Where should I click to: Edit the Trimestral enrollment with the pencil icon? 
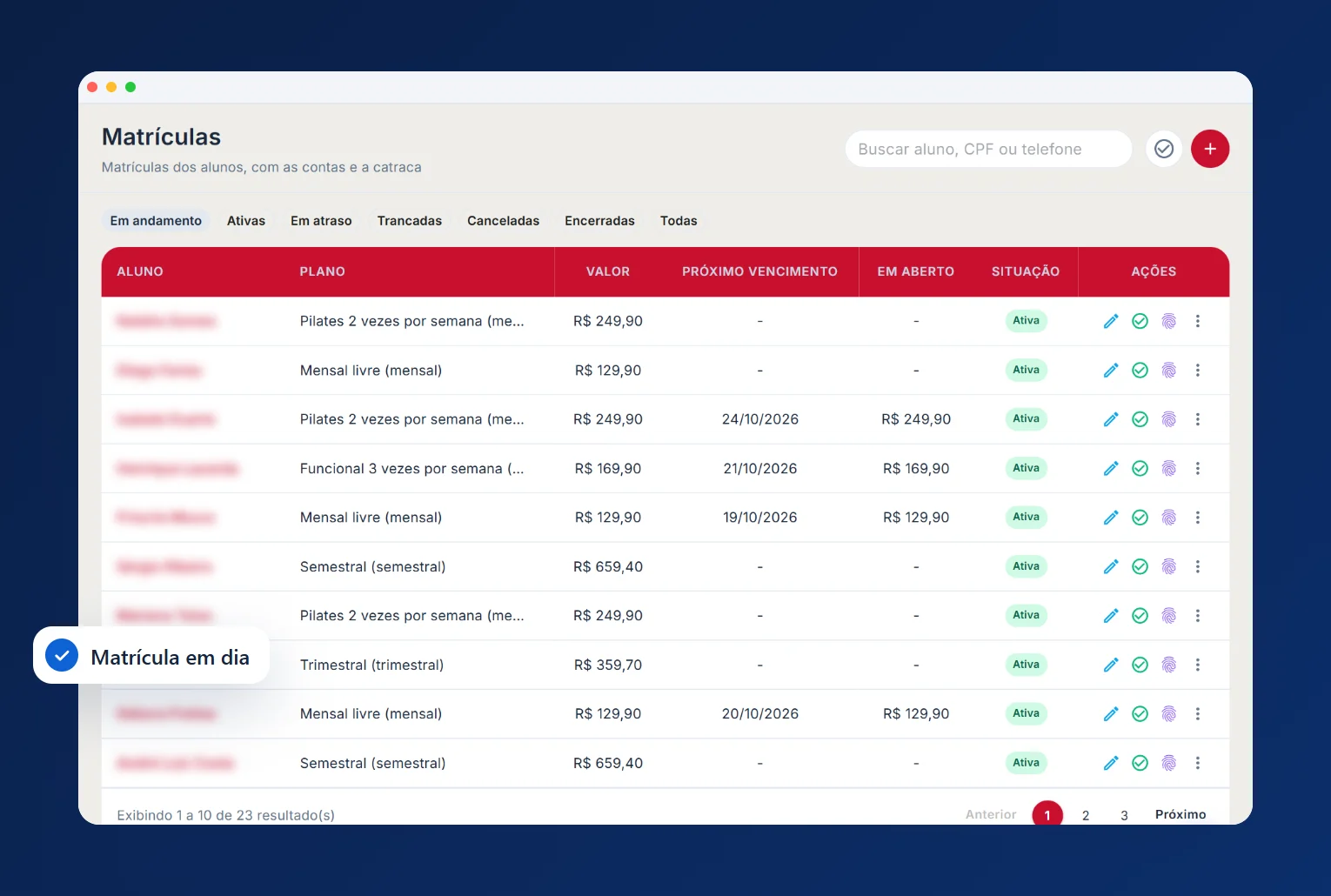pos(1111,665)
